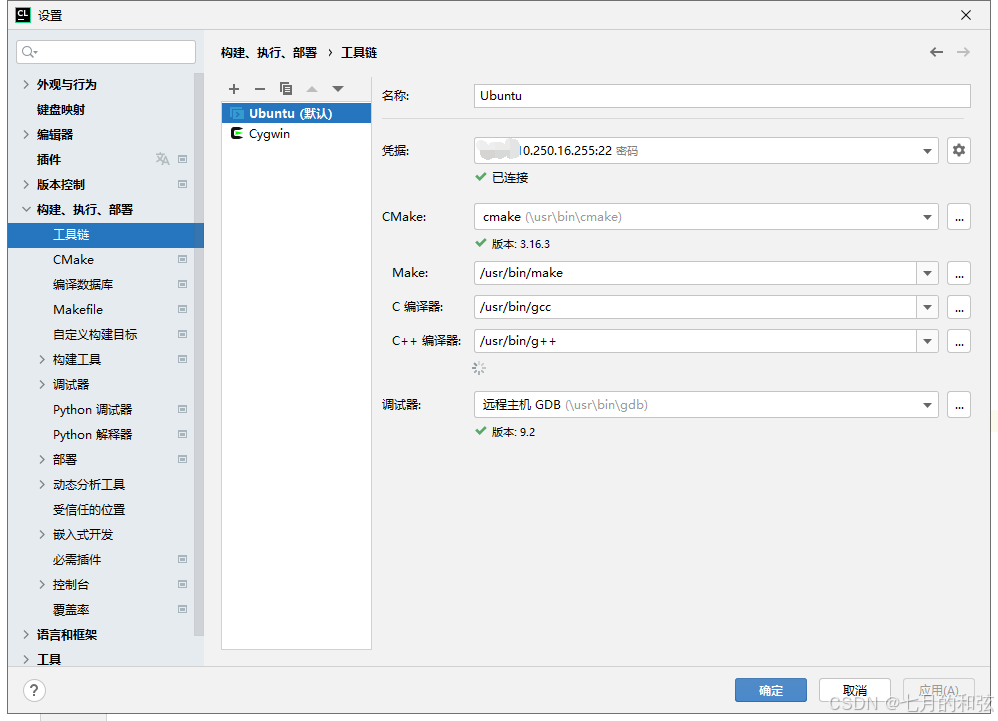Screen dimensions: 998x721
Task: Click the project-level icon beside 编译数据库
Action: click(183, 284)
